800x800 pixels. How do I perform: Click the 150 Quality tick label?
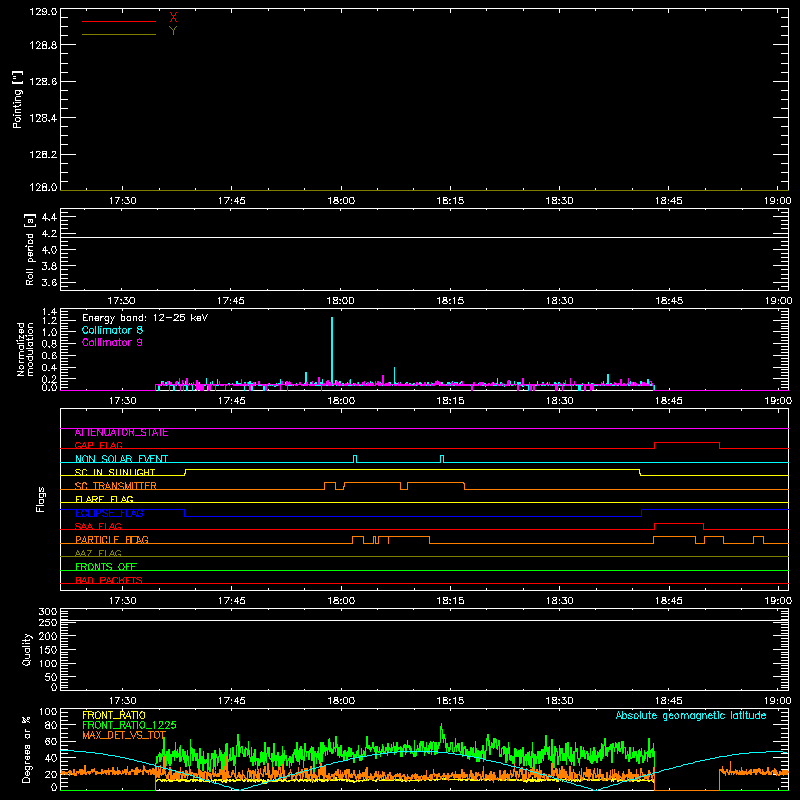[48, 650]
